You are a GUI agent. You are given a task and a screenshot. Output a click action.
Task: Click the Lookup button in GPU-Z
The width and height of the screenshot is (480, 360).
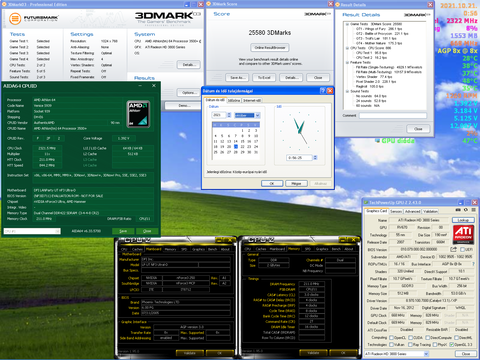[x=463, y=220]
